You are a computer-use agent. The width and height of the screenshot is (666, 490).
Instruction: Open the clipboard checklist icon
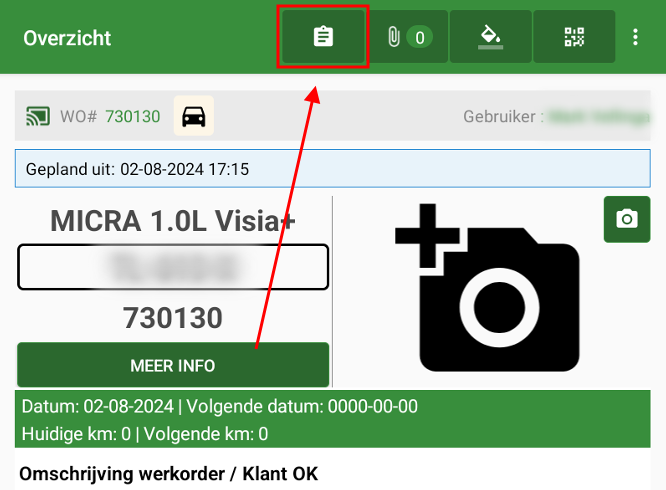pos(323,37)
